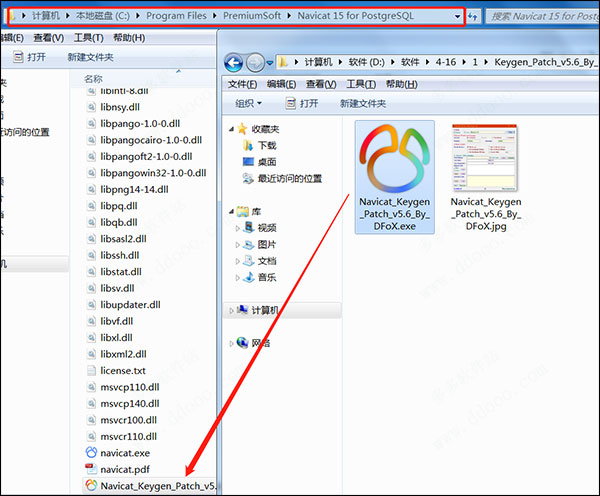
Task: Open 下载 in favorites
Action: pos(267,145)
